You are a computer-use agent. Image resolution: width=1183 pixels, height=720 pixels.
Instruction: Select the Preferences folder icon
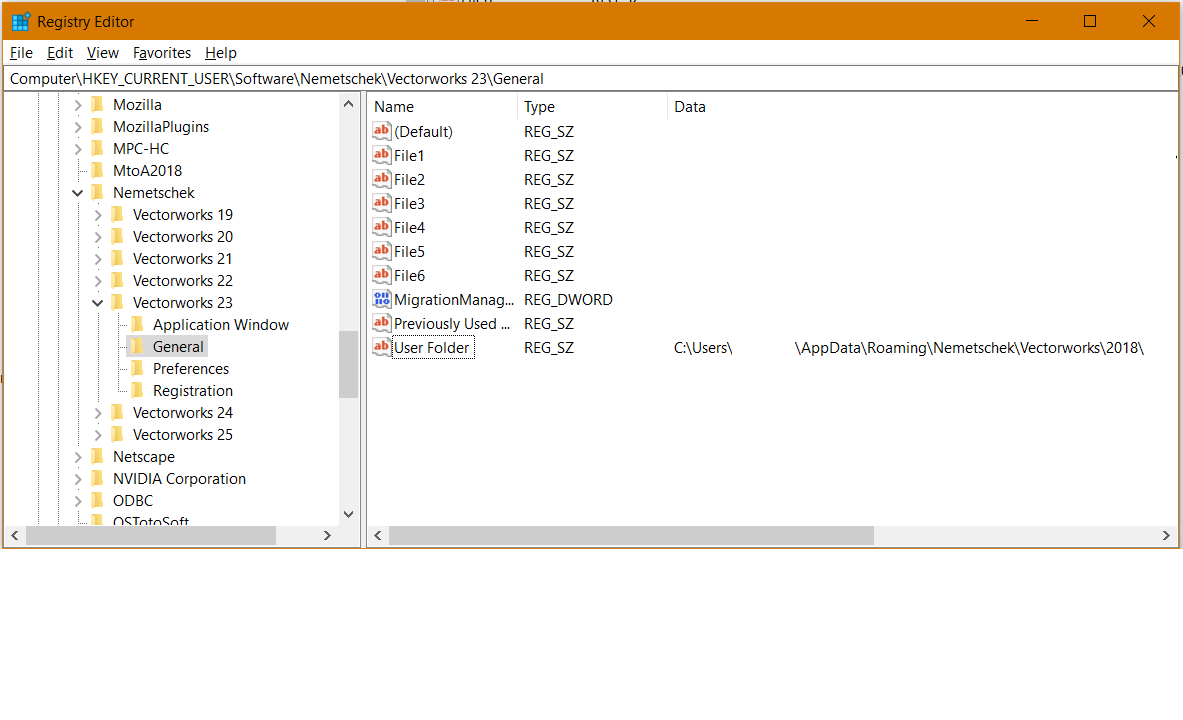(137, 369)
